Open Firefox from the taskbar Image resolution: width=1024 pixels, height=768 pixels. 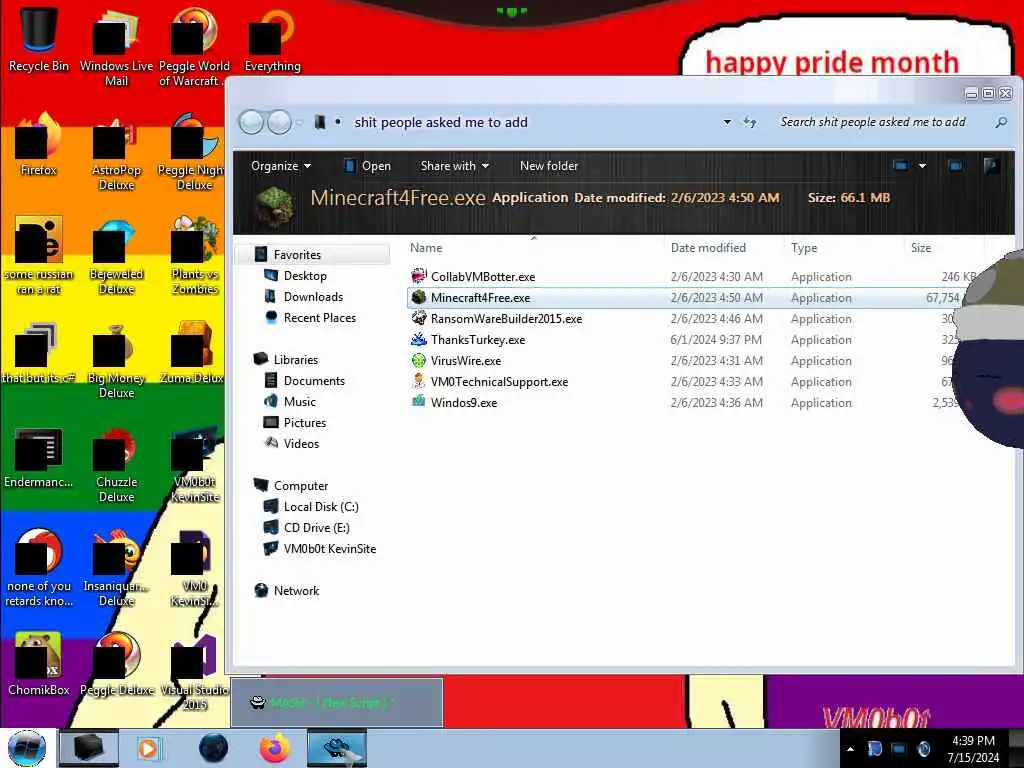[x=275, y=748]
